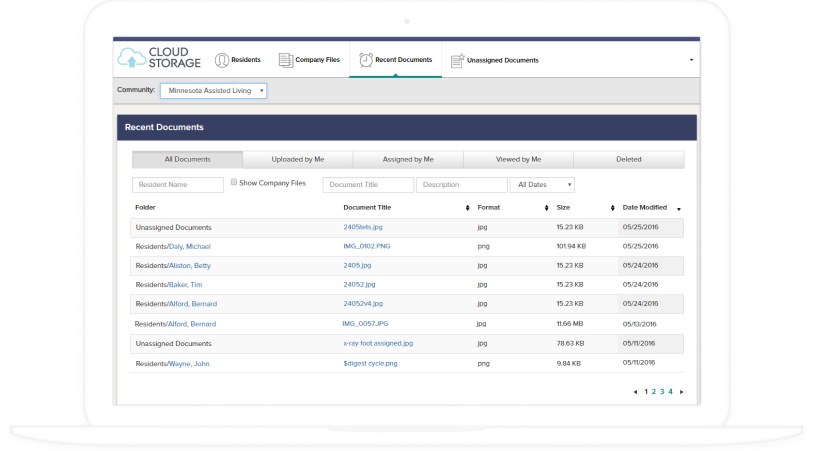Go to previous page with left arrow

pyautogui.click(x=635, y=392)
